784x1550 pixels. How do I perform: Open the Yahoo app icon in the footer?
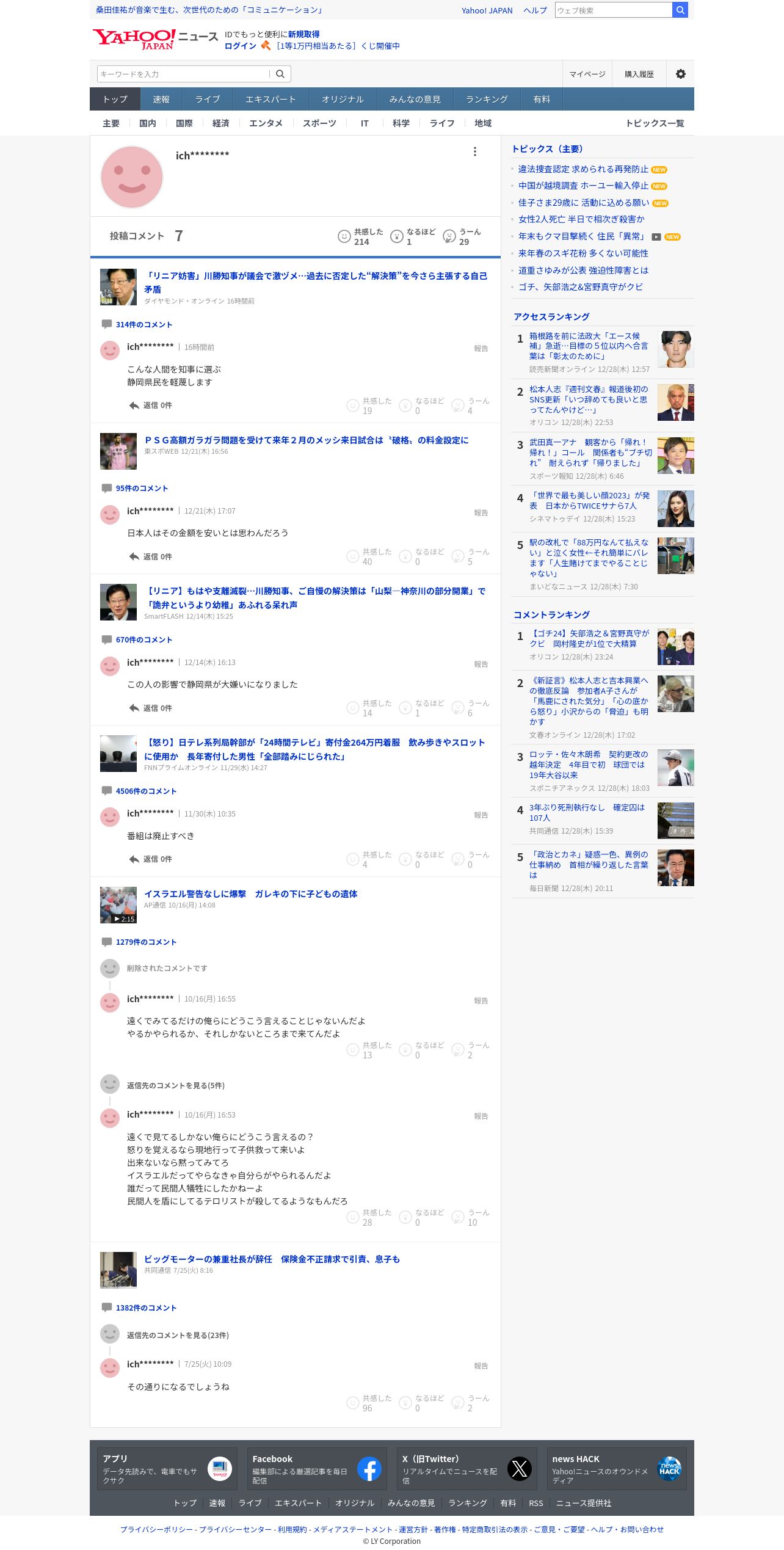click(x=220, y=1469)
